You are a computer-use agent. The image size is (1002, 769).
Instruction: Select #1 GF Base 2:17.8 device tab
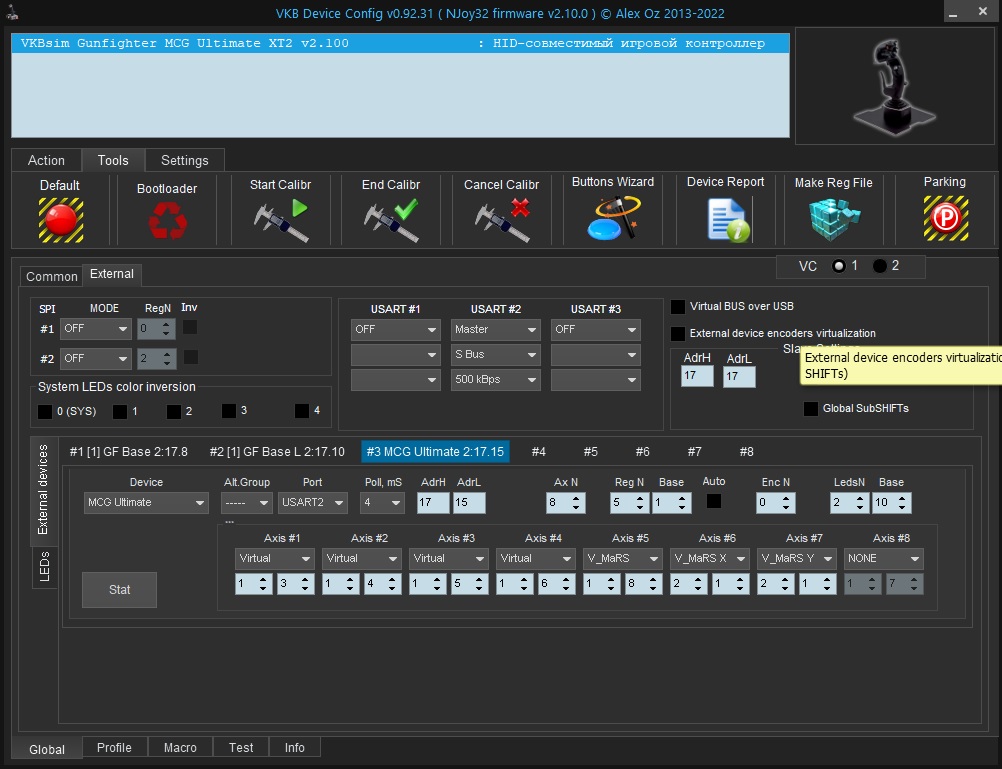[128, 452]
